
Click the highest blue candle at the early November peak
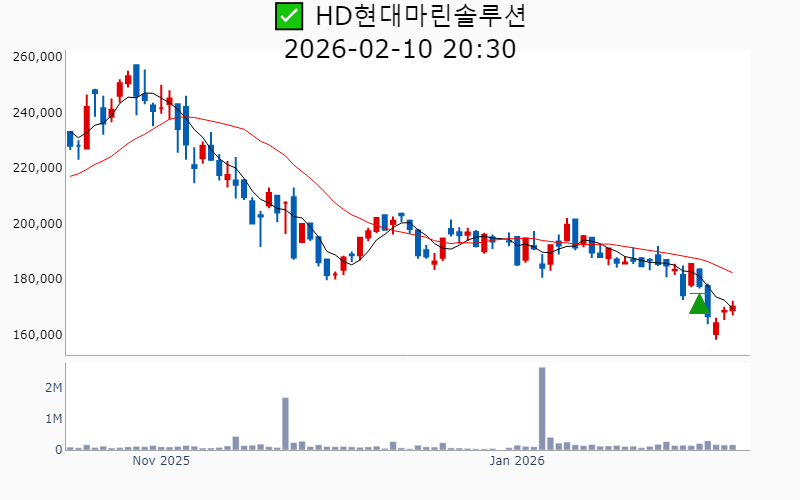(136, 81)
